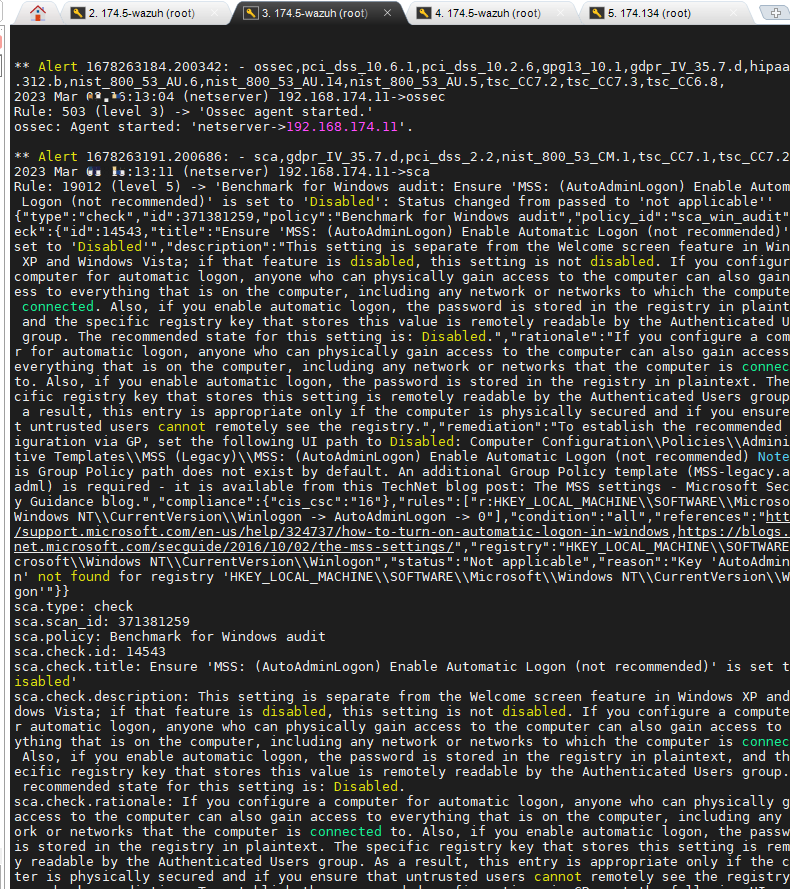Click line 'sca.scan_id: 371381259'

pos(102,621)
